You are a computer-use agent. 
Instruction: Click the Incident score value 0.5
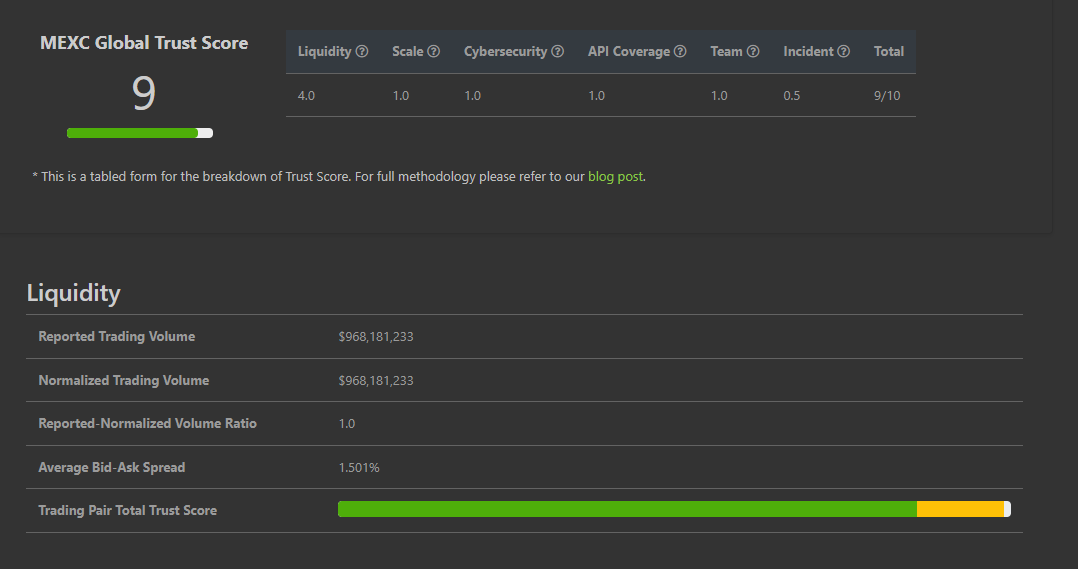point(792,96)
